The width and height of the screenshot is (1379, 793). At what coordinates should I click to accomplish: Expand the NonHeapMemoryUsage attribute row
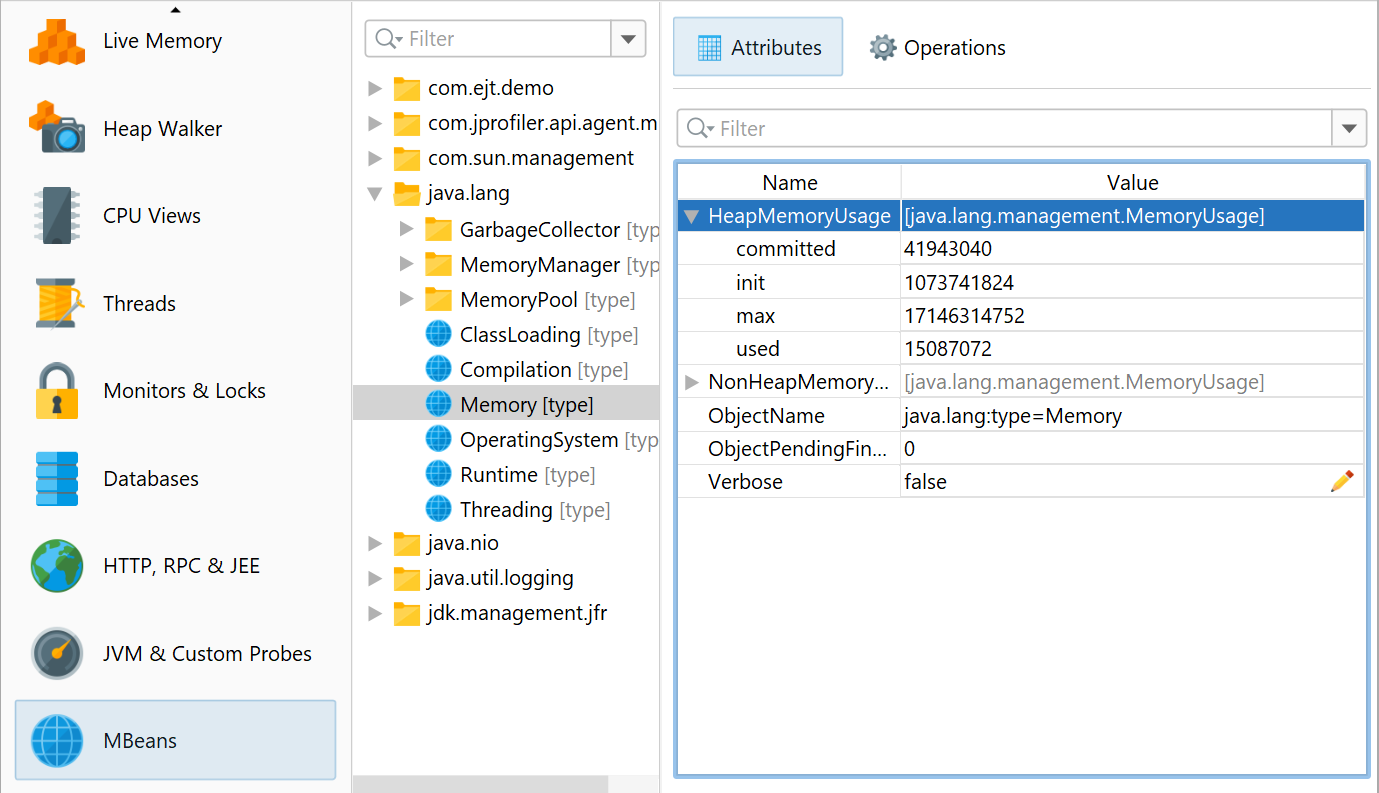click(692, 382)
